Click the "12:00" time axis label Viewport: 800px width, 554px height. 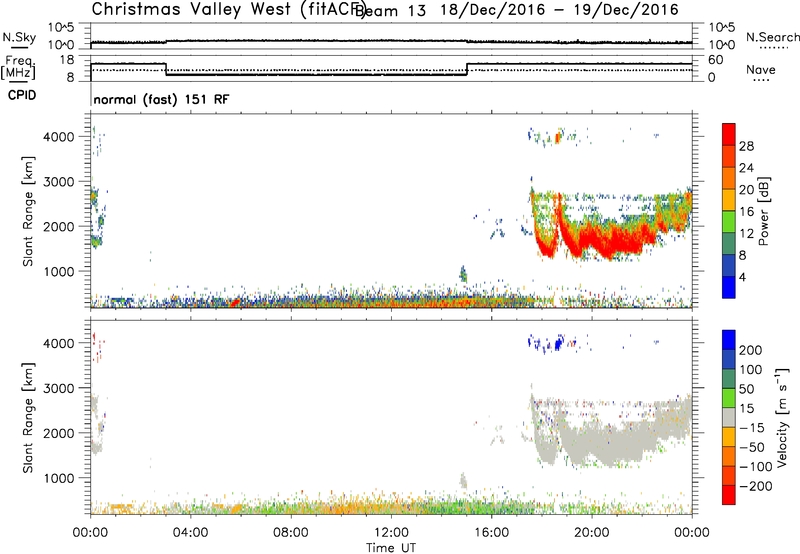pyautogui.click(x=391, y=533)
